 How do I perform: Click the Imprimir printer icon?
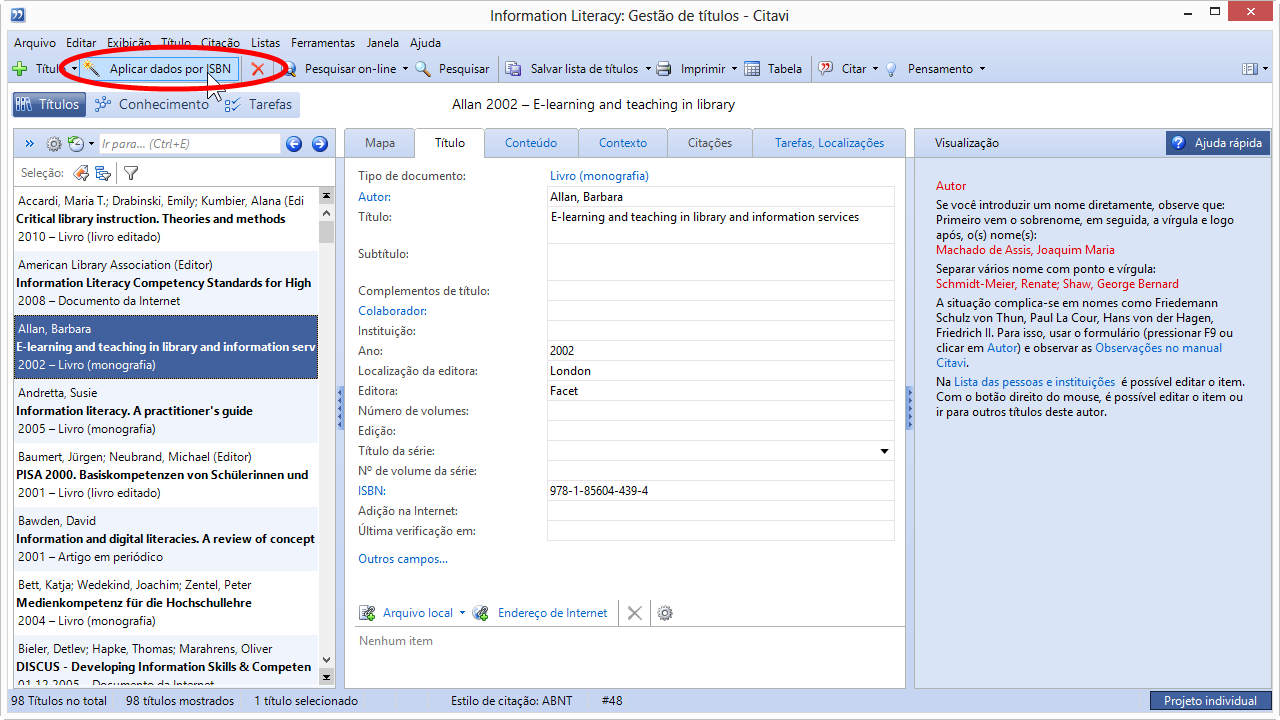coord(663,69)
